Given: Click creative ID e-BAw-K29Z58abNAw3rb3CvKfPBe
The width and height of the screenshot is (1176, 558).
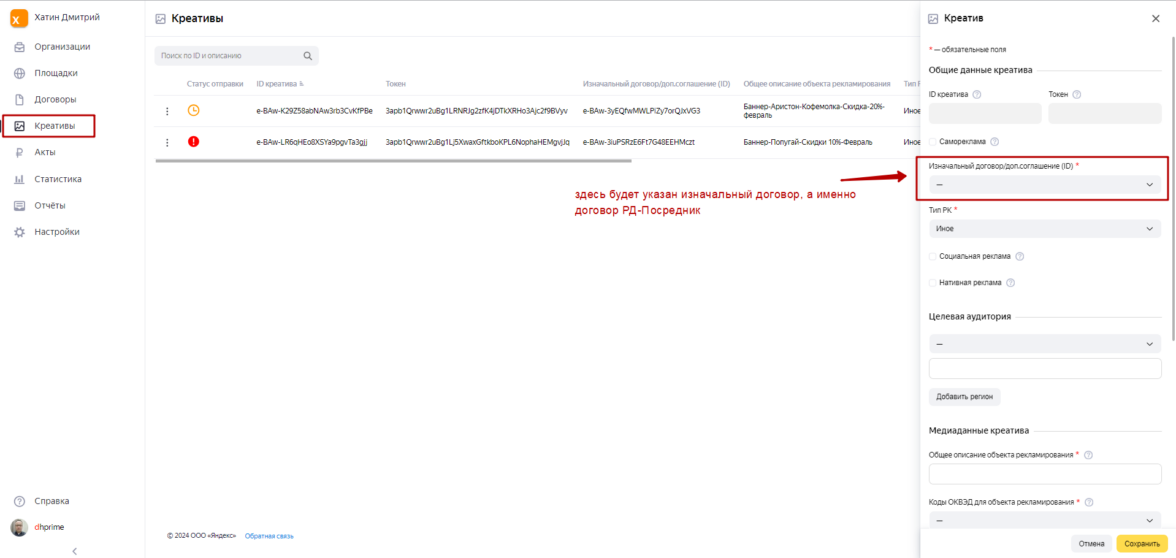Looking at the screenshot, I should coord(314,111).
